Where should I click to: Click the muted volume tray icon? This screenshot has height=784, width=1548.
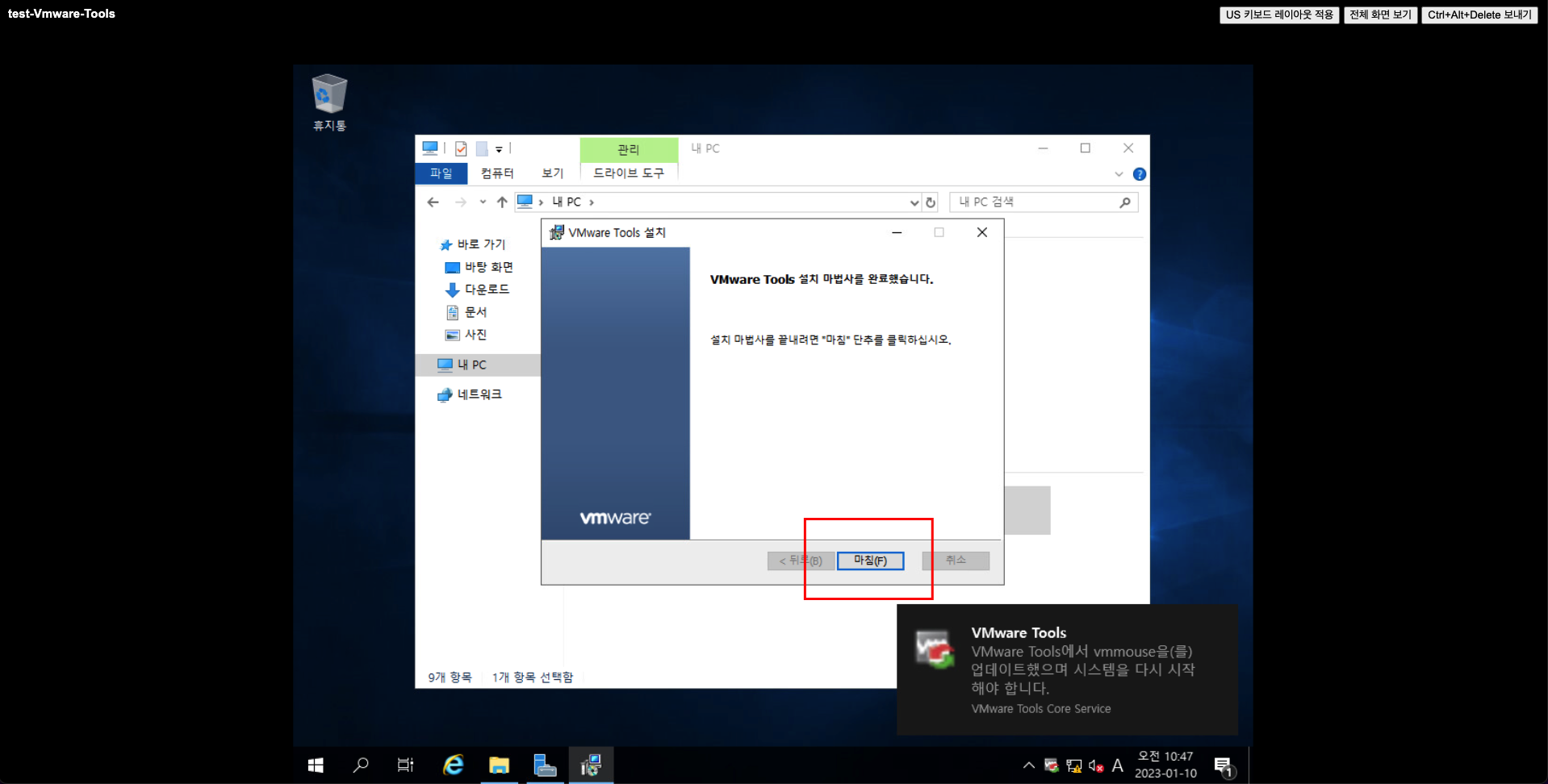pyautogui.click(x=1096, y=765)
